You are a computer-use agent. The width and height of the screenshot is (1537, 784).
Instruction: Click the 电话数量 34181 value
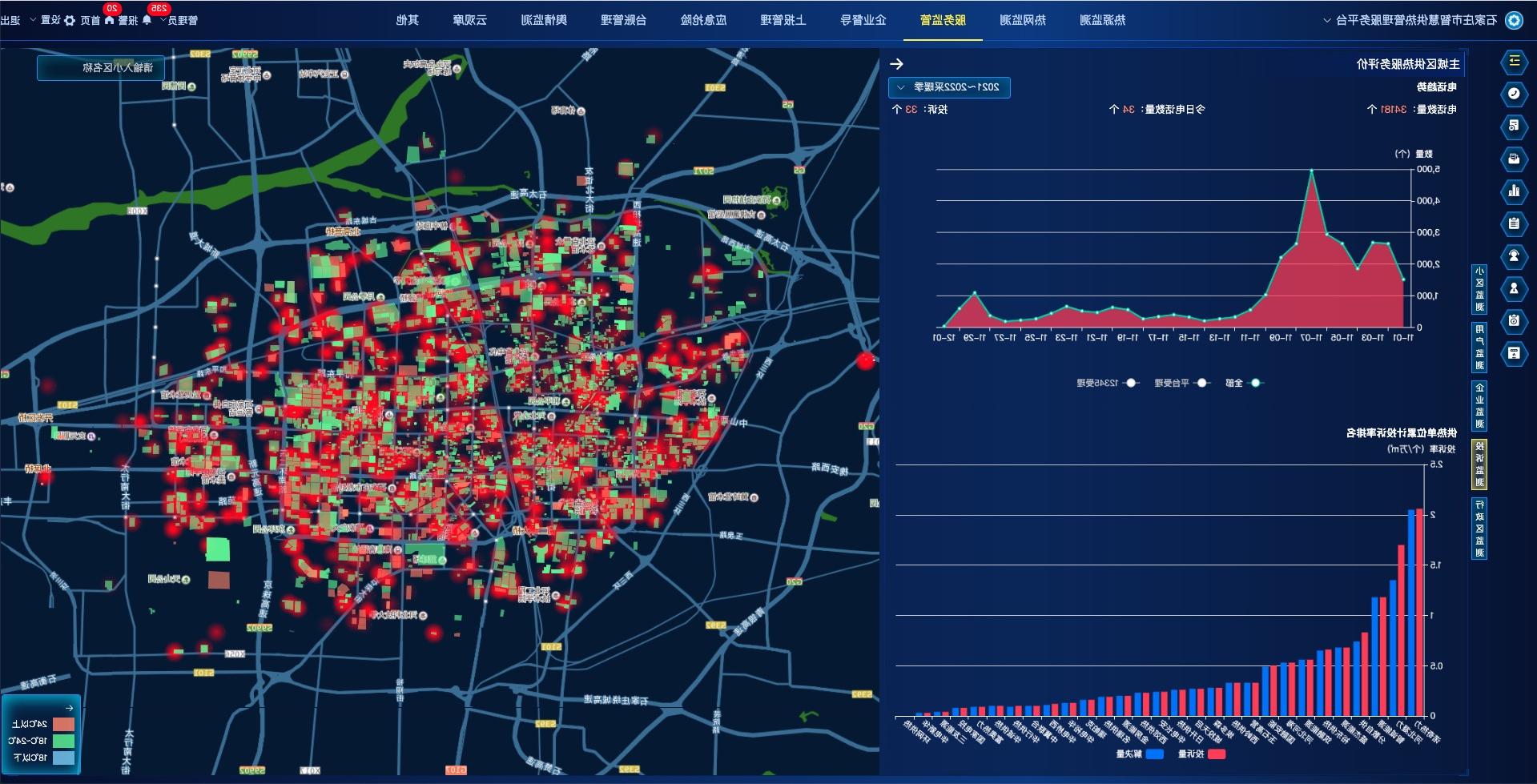1394,109
